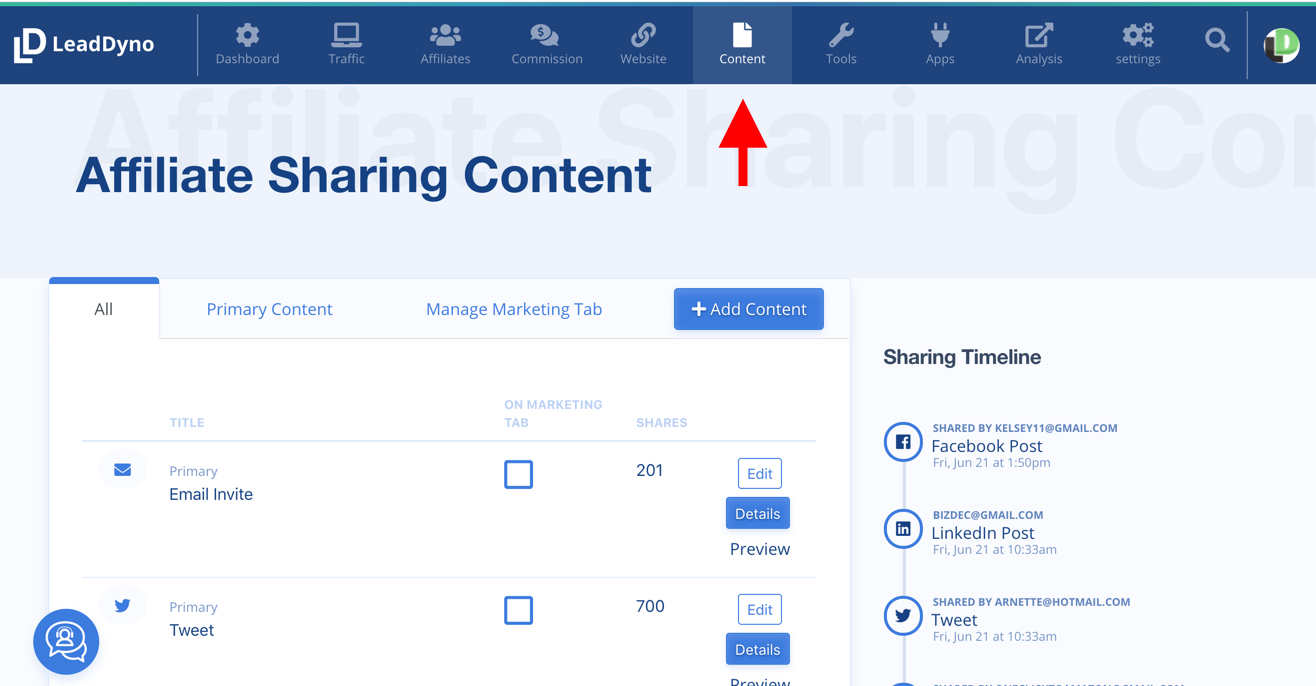1316x686 pixels.
Task: Click Edit for Email Invite
Action: point(760,473)
